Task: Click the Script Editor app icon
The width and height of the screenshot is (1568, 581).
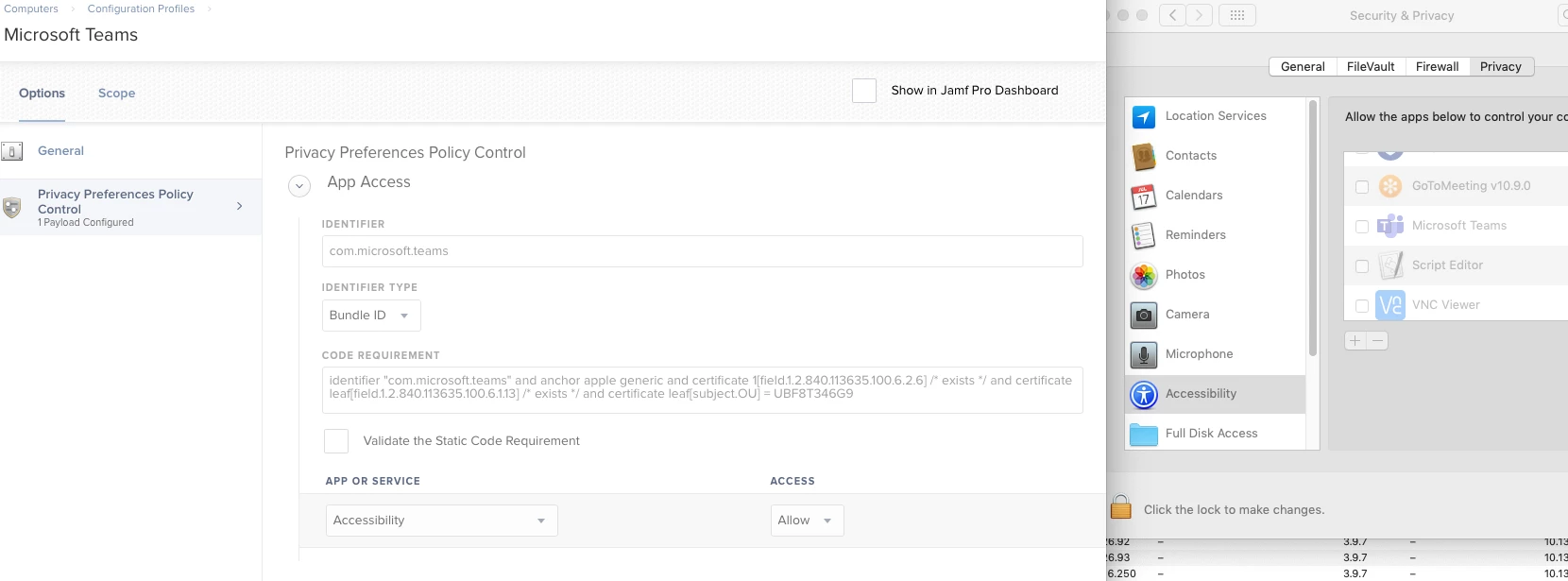Action: [x=1390, y=265]
